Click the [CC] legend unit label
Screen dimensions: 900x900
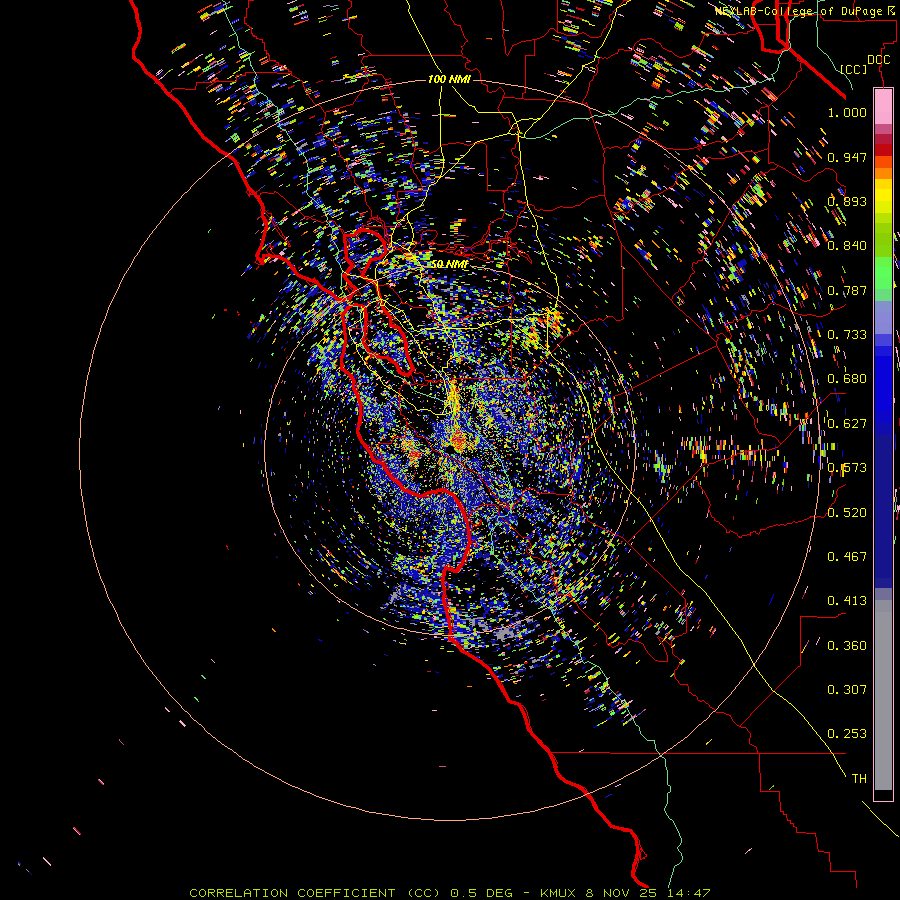[854, 69]
